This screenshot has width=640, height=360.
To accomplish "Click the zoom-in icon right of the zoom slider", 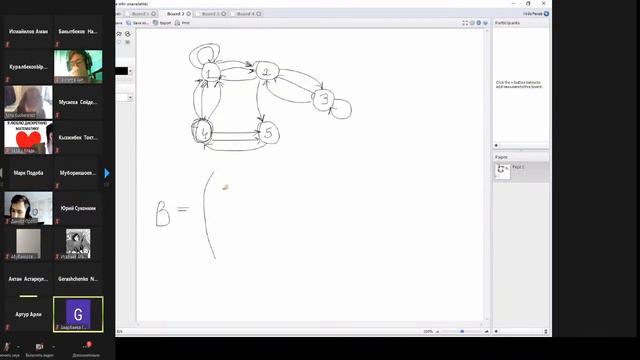I will 486,331.
